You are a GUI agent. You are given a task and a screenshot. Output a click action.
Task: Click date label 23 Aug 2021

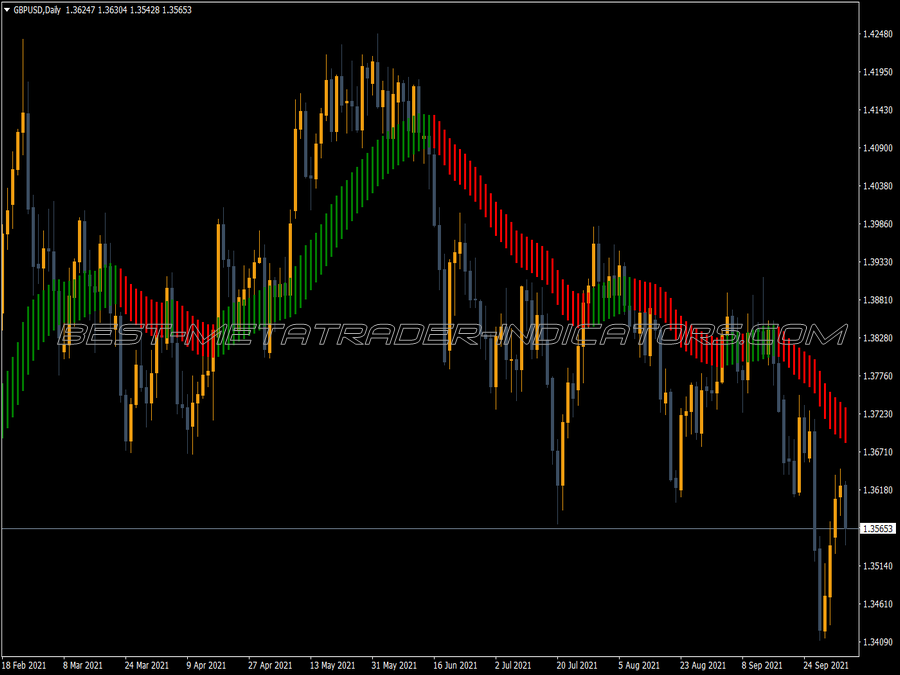tap(703, 665)
